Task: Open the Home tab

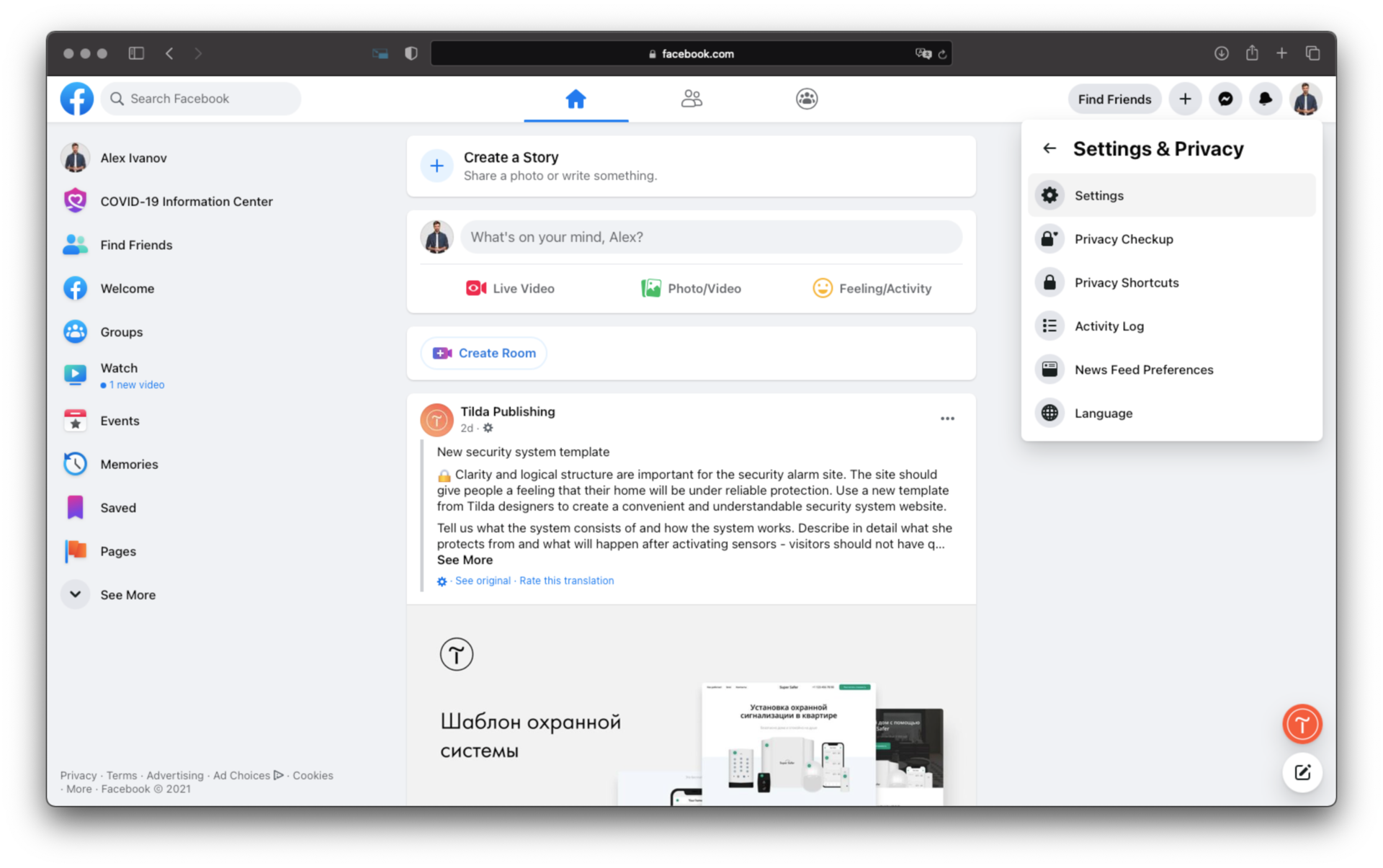Action: 576,99
